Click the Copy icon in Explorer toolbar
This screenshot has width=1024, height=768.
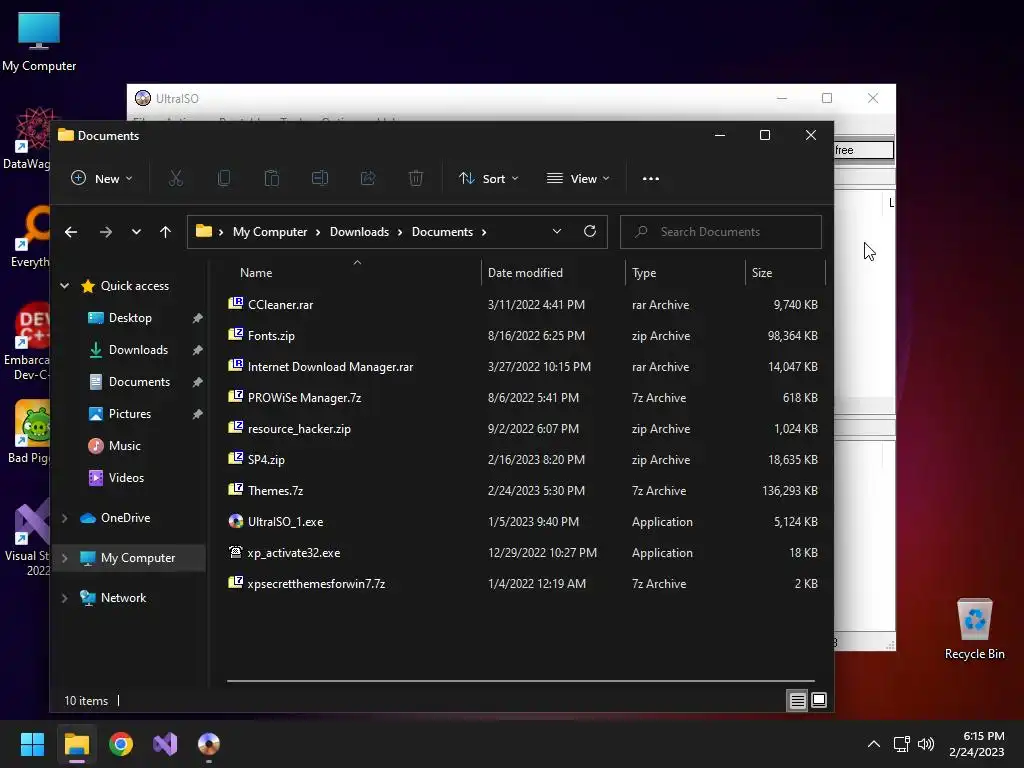pyautogui.click(x=224, y=178)
